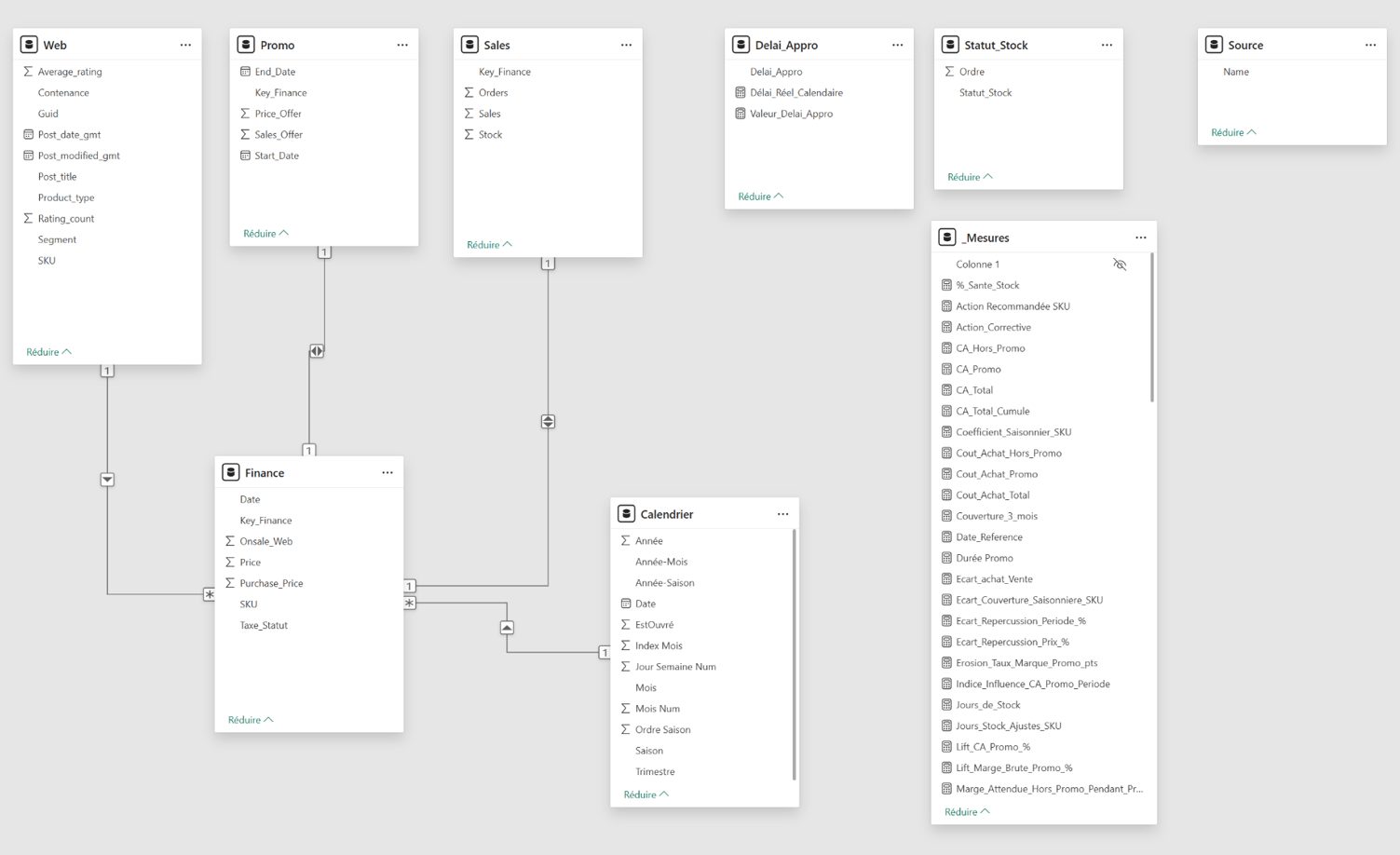Click the filter arrow on Finance-Calendrier relationship
The height and width of the screenshot is (855, 1400).
pos(507,628)
